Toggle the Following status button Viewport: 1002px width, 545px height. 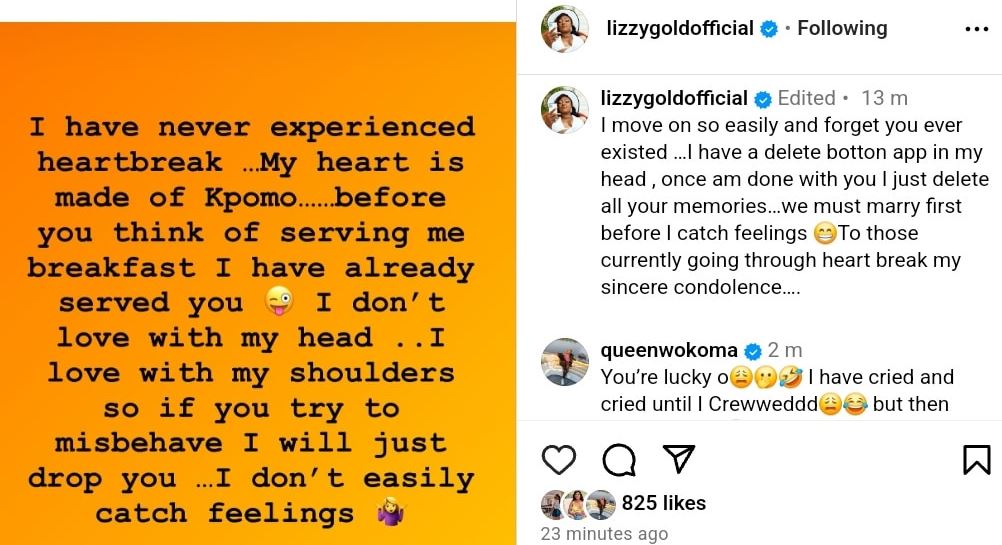[842, 28]
